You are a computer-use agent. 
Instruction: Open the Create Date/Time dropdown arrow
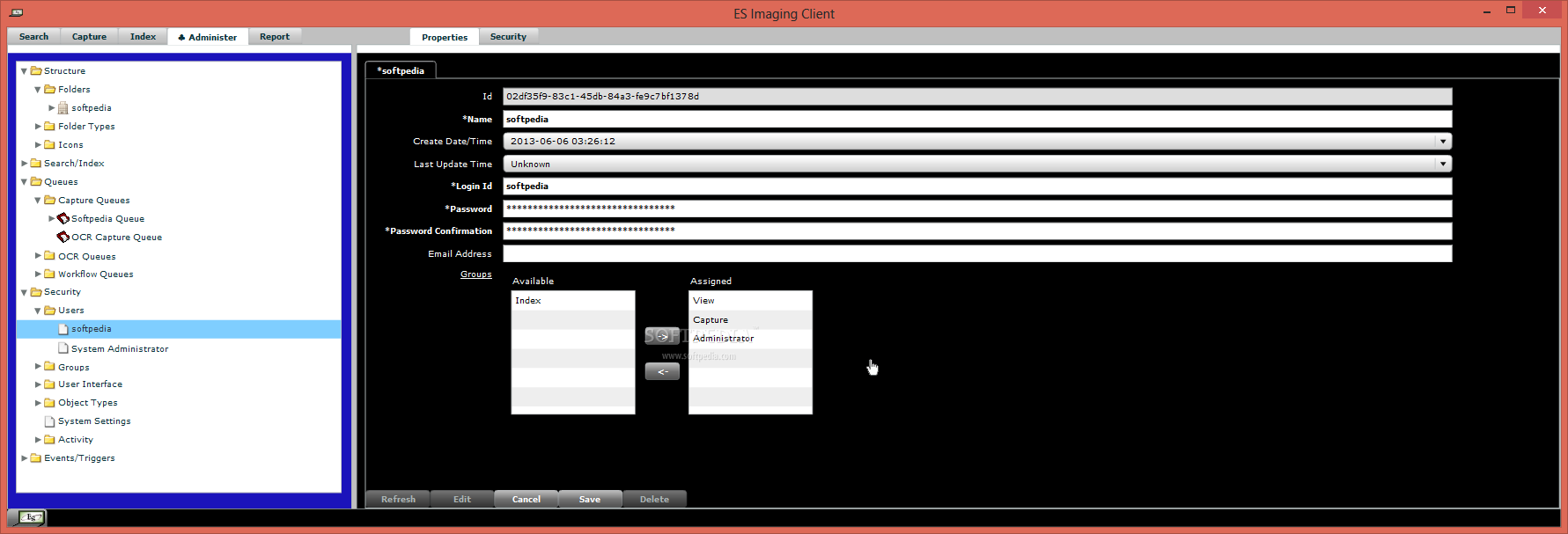pos(1443,142)
